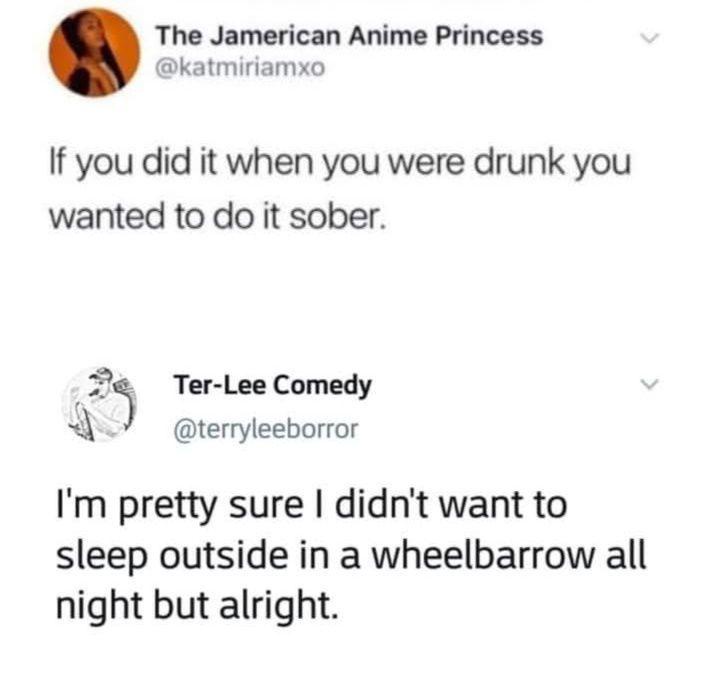Click the word "alright." in the reply
The image size is (716, 696).
pos(279,606)
